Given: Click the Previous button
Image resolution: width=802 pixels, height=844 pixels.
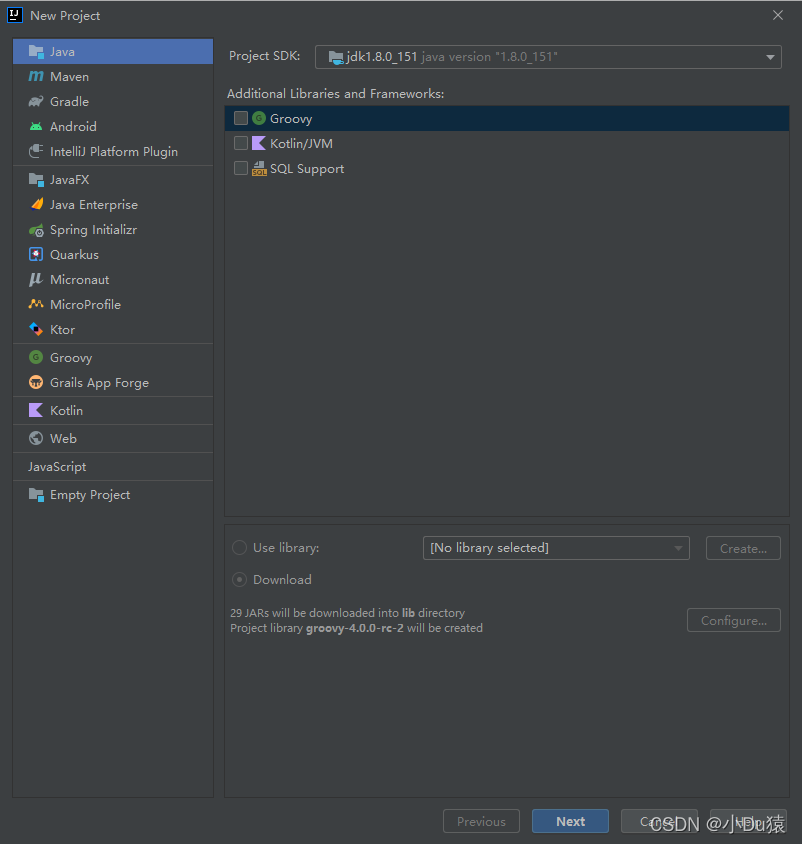Looking at the screenshot, I should point(481,821).
